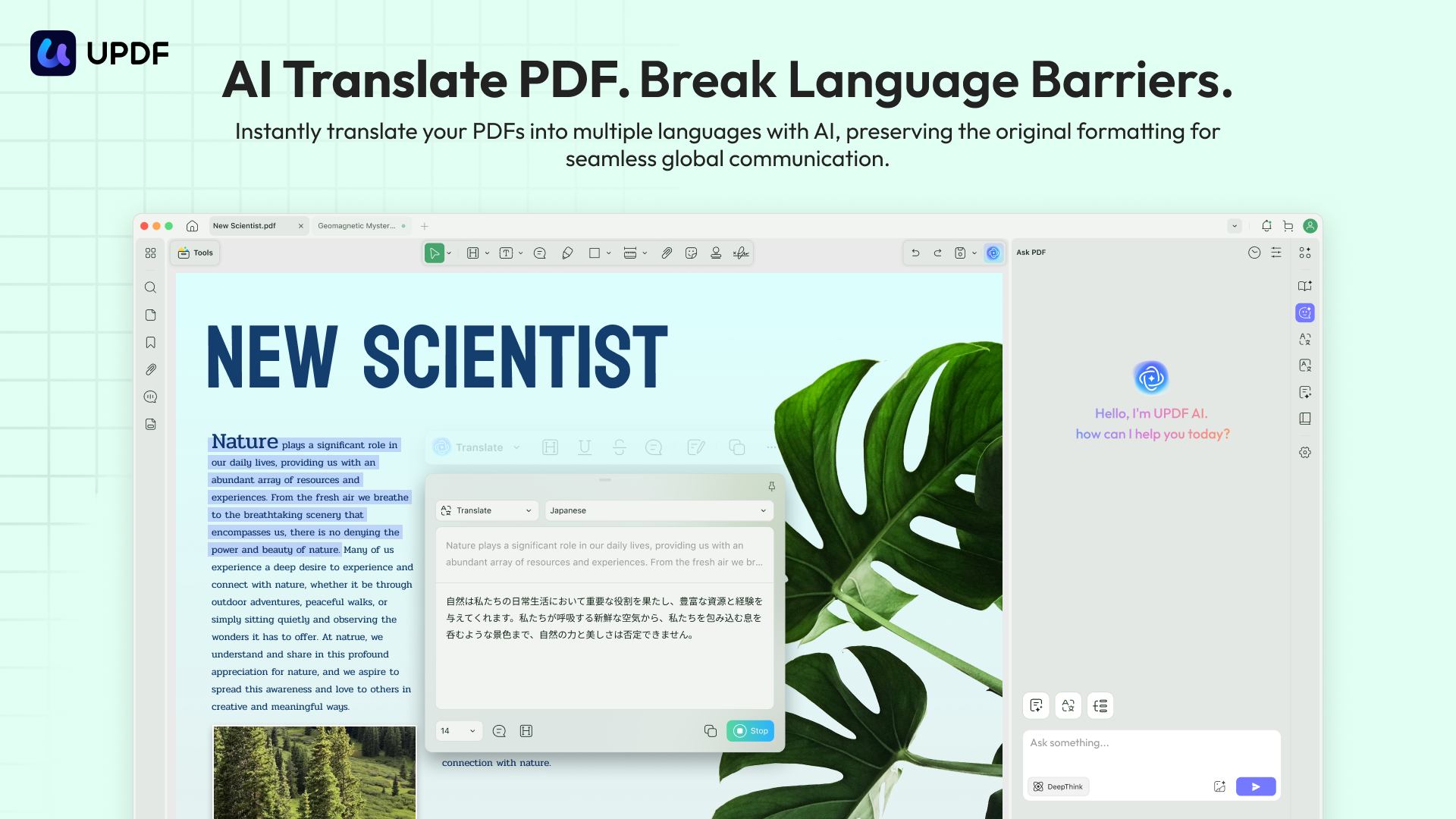Select the stamp tool
Viewport: 1456px width, 819px height.
click(x=716, y=253)
